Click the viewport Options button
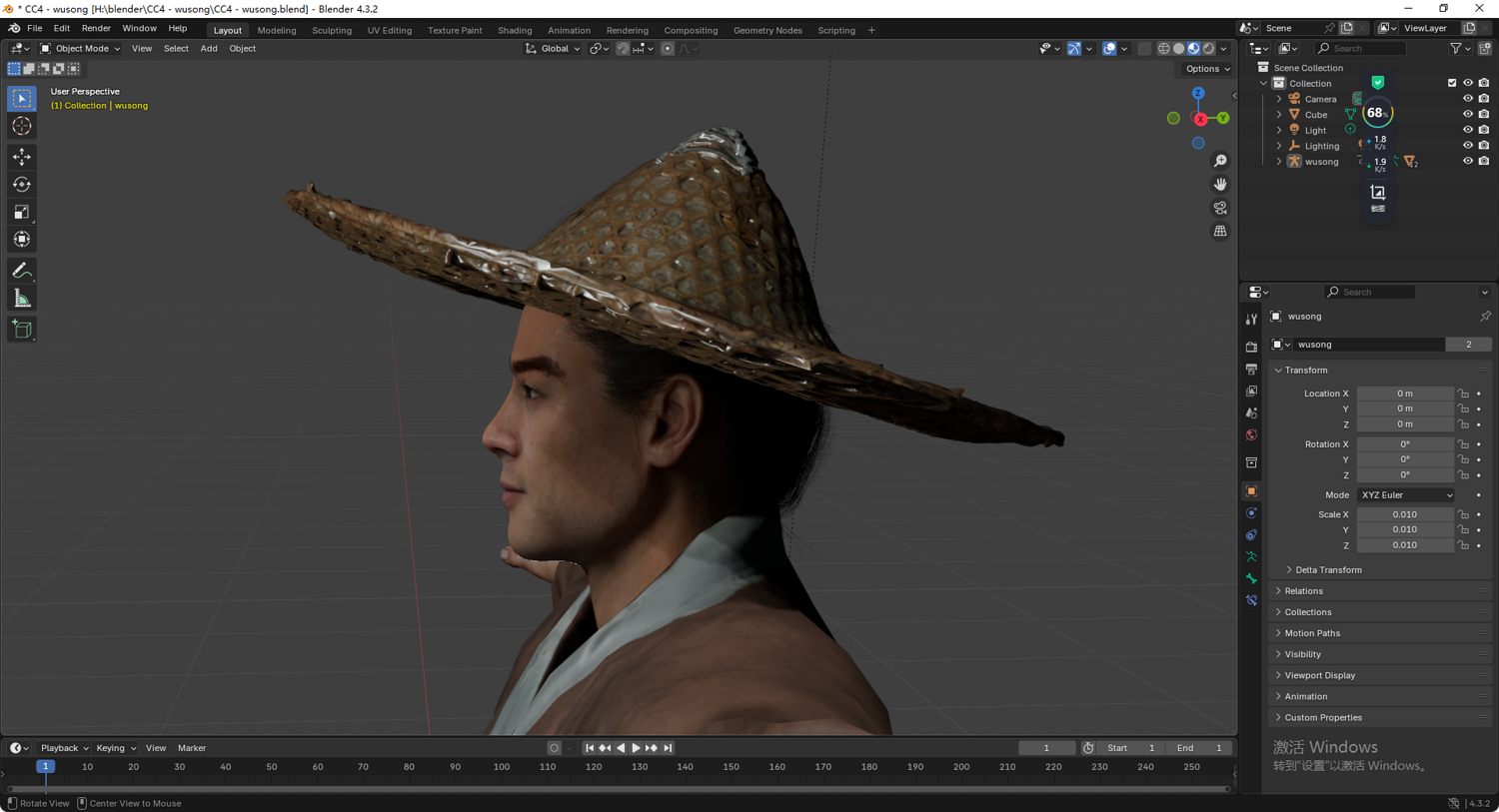This screenshot has width=1499, height=812. click(1207, 69)
